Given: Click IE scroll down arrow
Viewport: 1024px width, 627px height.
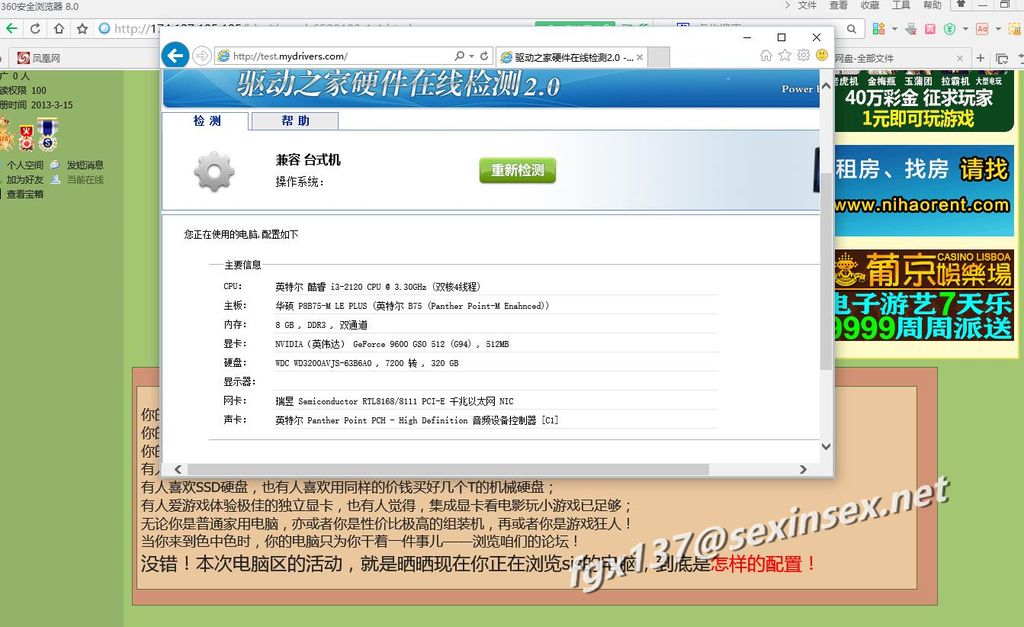Looking at the screenshot, I should click(x=826, y=446).
